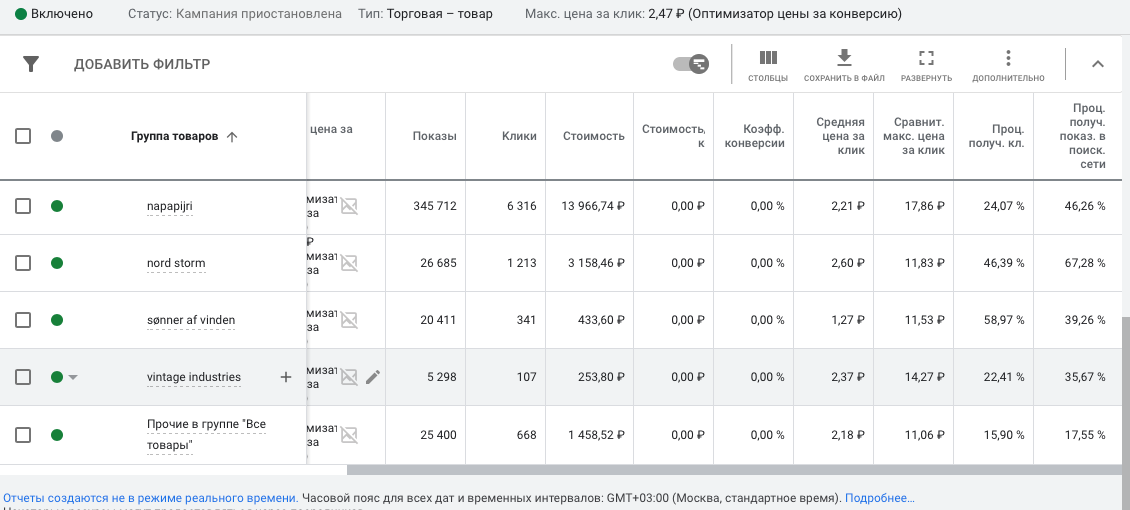Open the Подробнее link at the bottom
This screenshot has width=1130, height=510.
(879, 497)
